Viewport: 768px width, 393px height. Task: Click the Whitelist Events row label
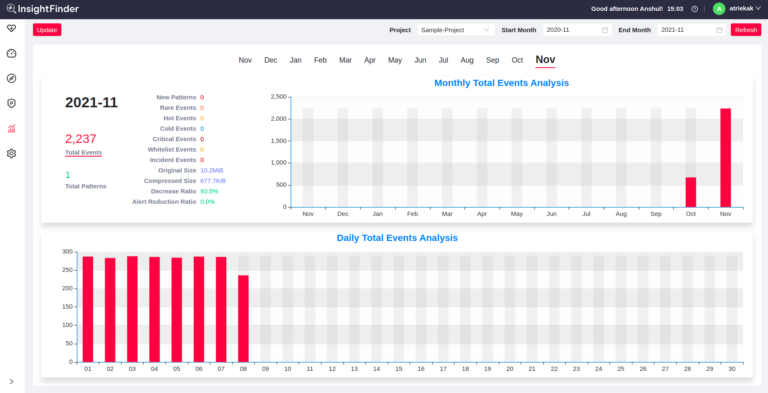tap(172, 149)
